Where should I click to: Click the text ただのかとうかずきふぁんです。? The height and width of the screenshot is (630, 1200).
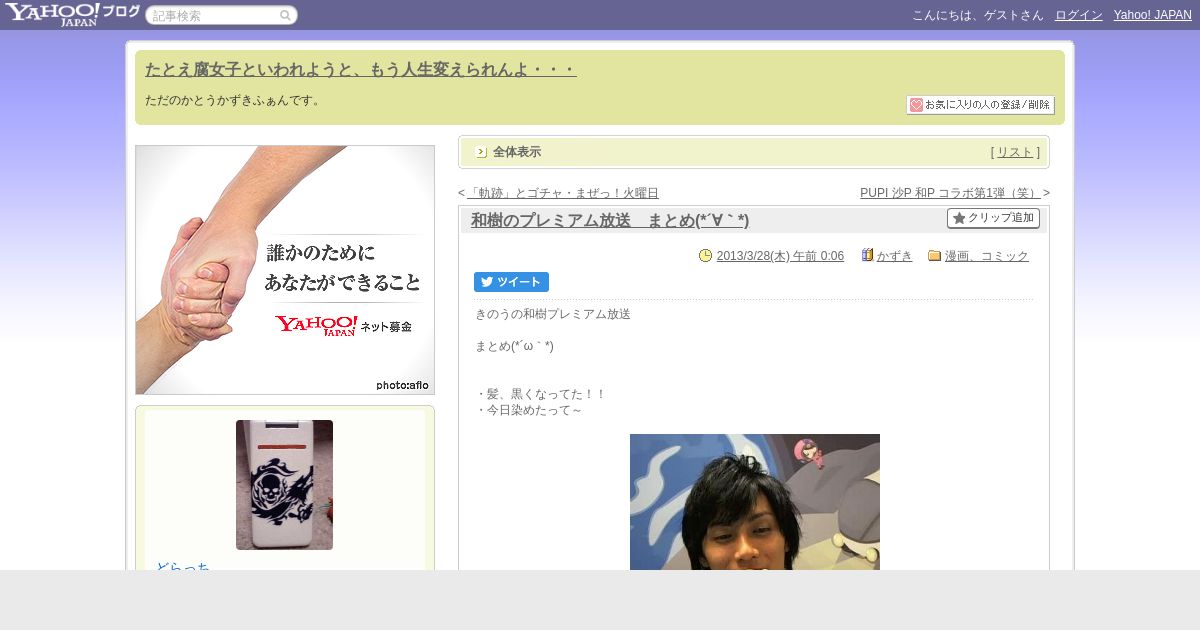234,100
